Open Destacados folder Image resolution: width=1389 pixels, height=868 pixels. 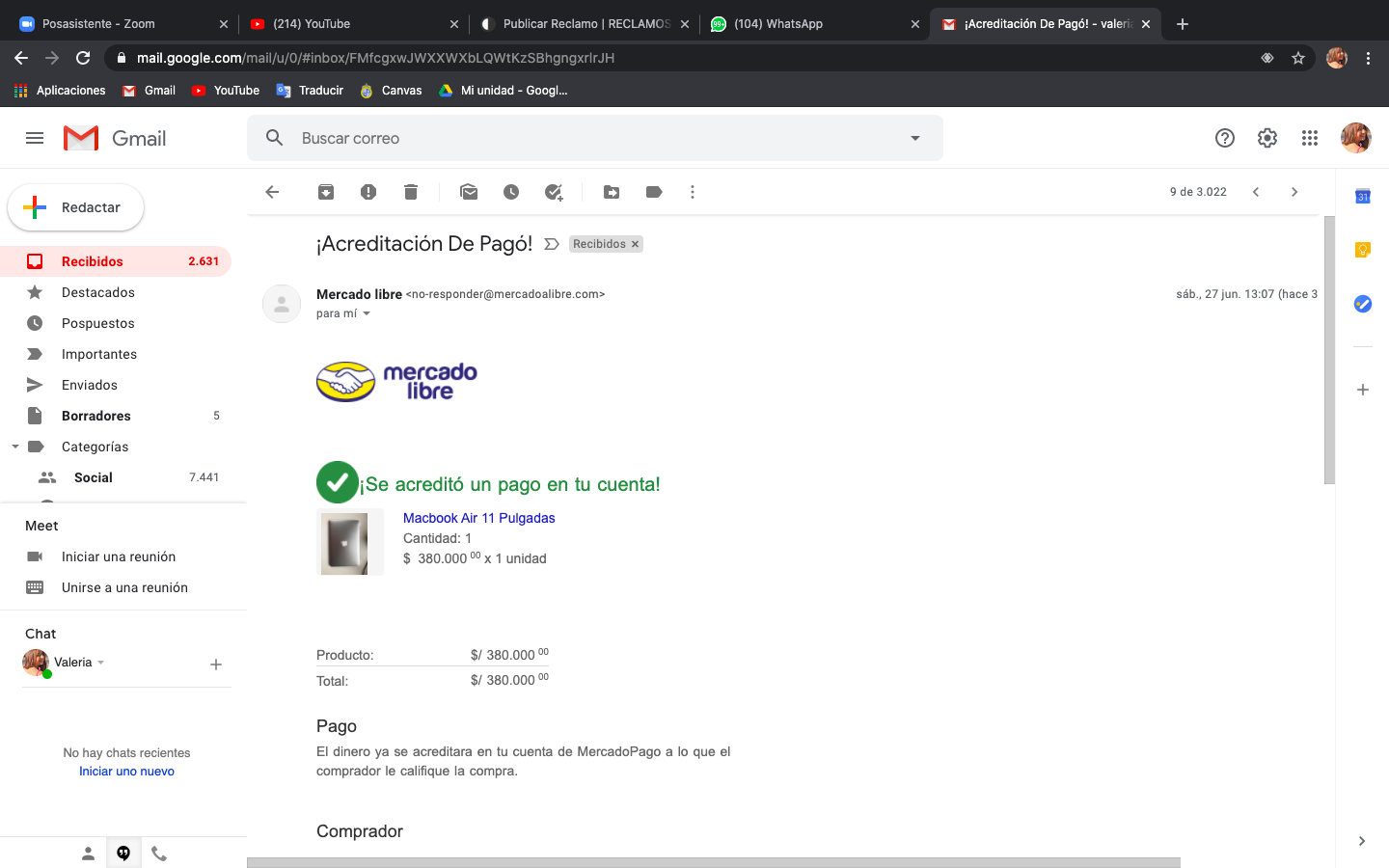point(116,292)
